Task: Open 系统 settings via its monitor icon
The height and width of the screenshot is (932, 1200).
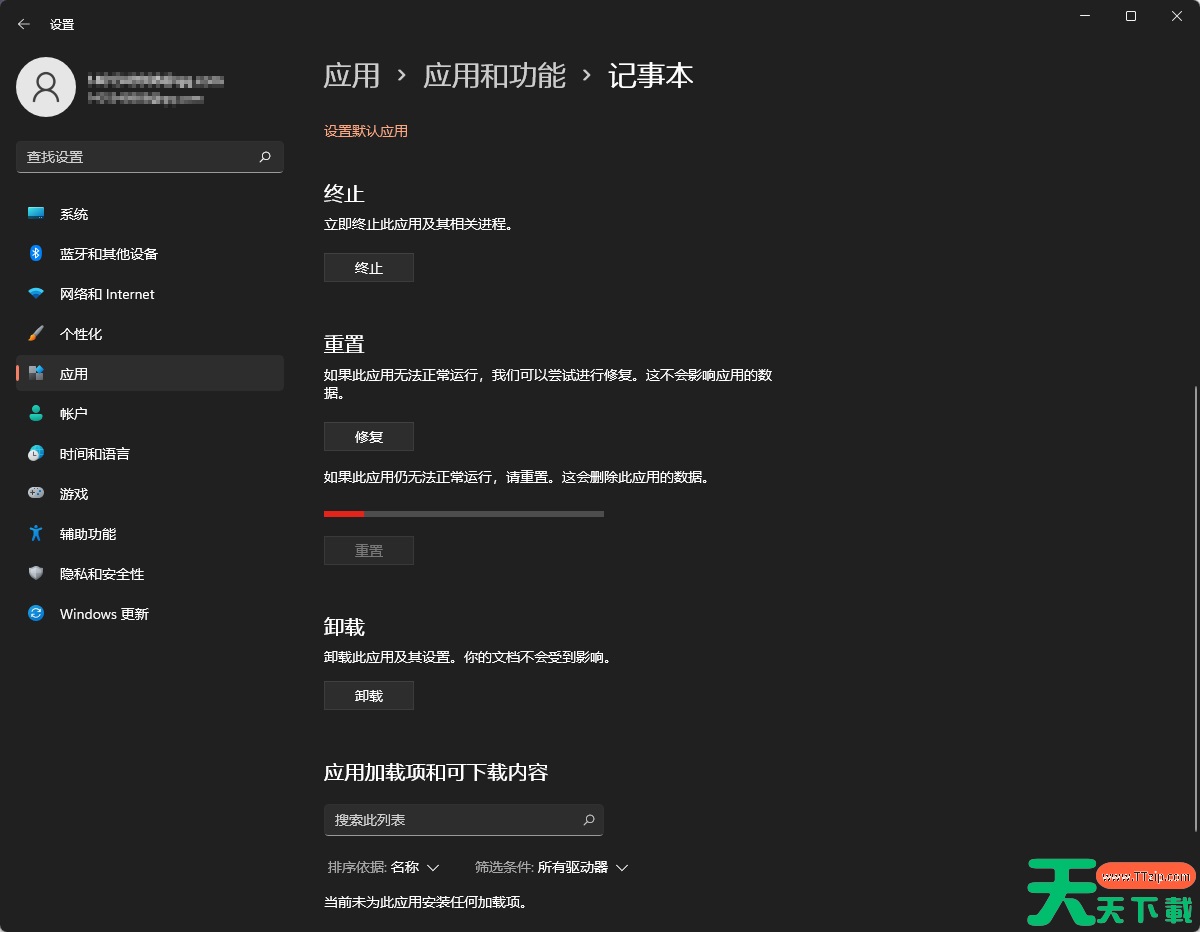Action: [x=36, y=214]
